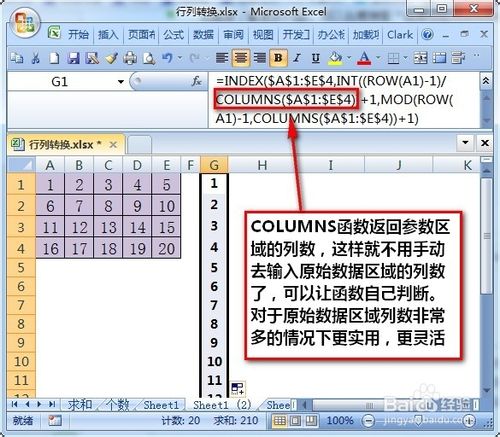Apply red font color
Image resolution: width=500 pixels, height=437 pixels.
(x=364, y=58)
